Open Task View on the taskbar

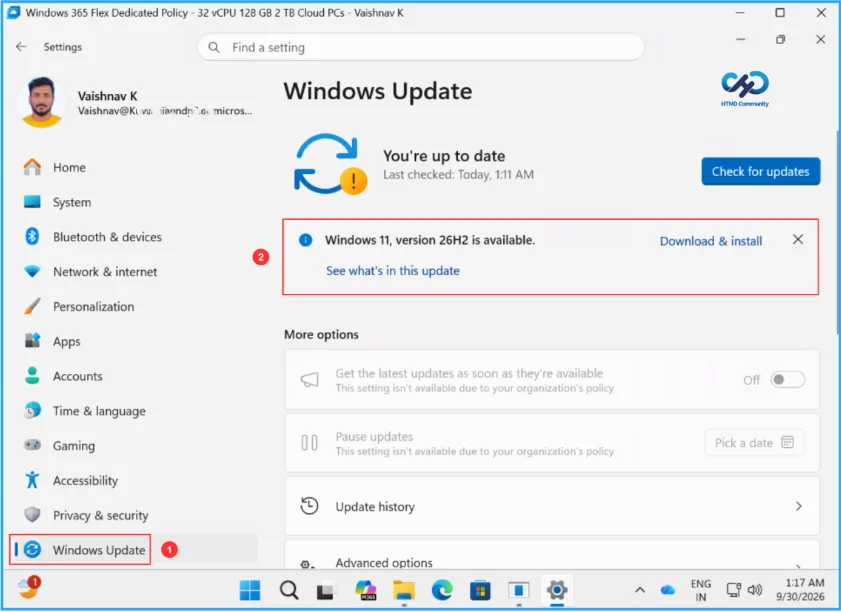(x=326, y=591)
